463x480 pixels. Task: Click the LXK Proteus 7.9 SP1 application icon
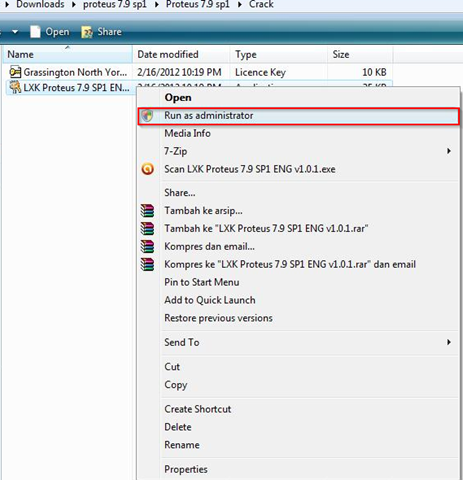[x=15, y=87]
